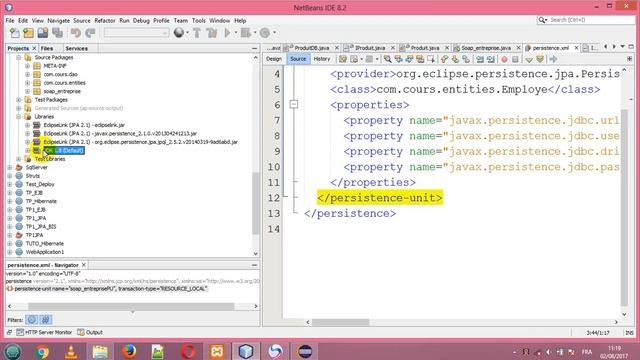Viewport: 640px width, 360px height.
Task: Expand the com.cours.dao package node
Action: click(28, 74)
